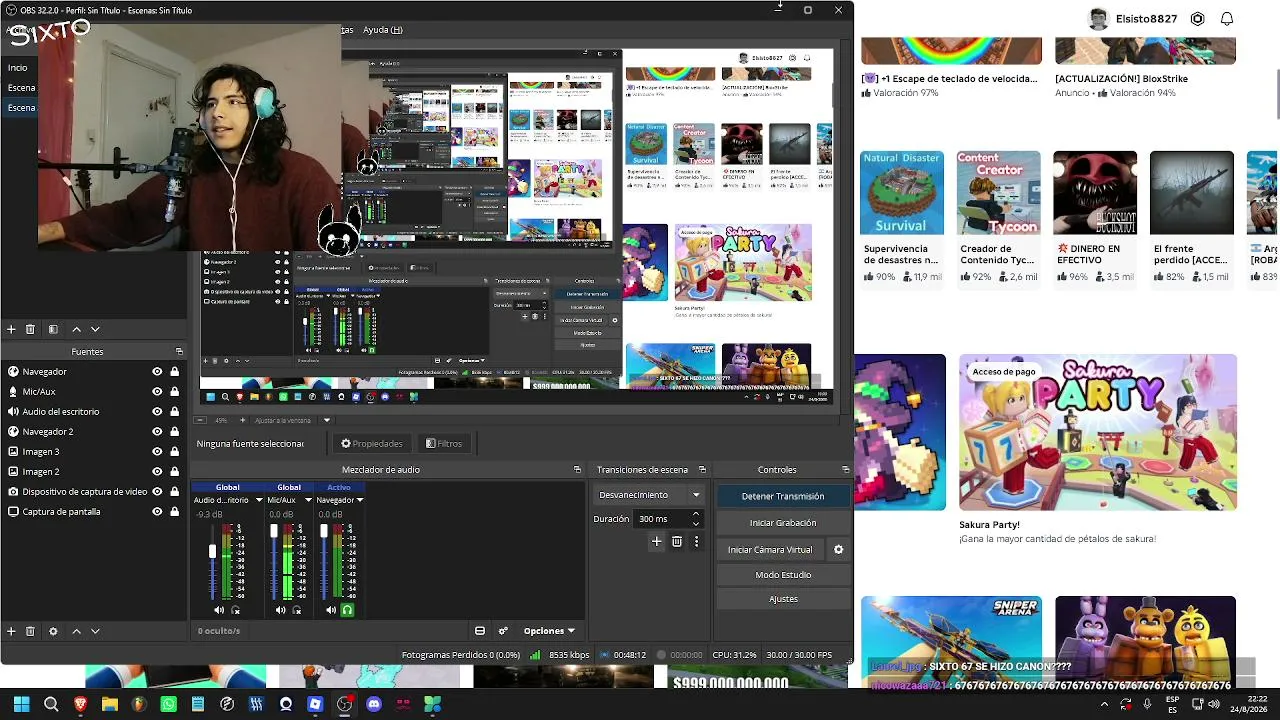Screen dimensions: 1280x720
Task: Decrease transition duration with down arrow
Action: coord(696,523)
